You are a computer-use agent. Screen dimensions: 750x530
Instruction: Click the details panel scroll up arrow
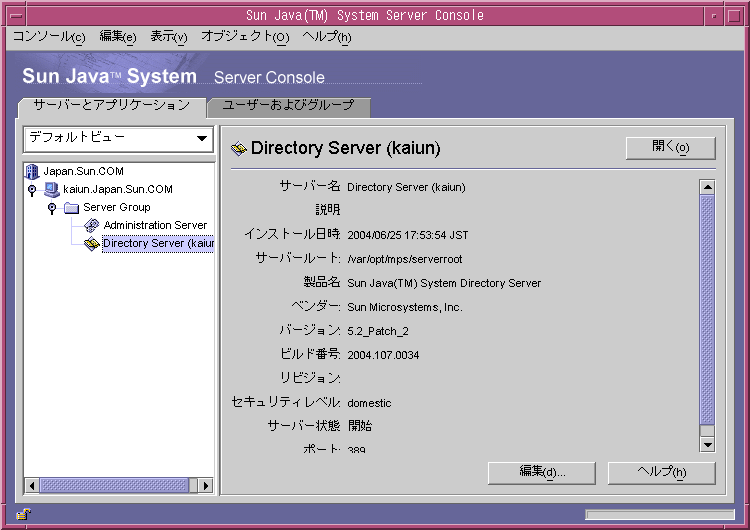[707, 187]
